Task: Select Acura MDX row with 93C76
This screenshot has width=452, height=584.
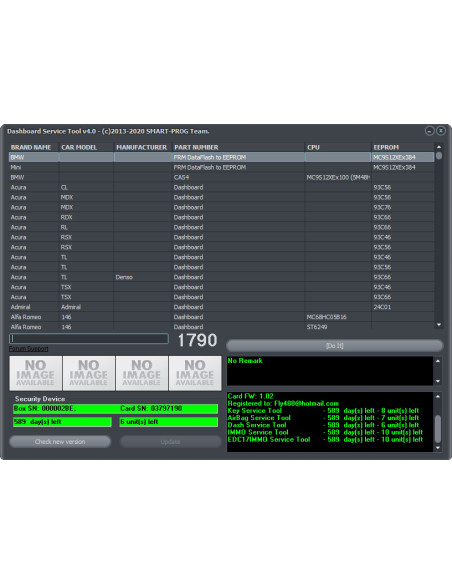Action: (222, 207)
